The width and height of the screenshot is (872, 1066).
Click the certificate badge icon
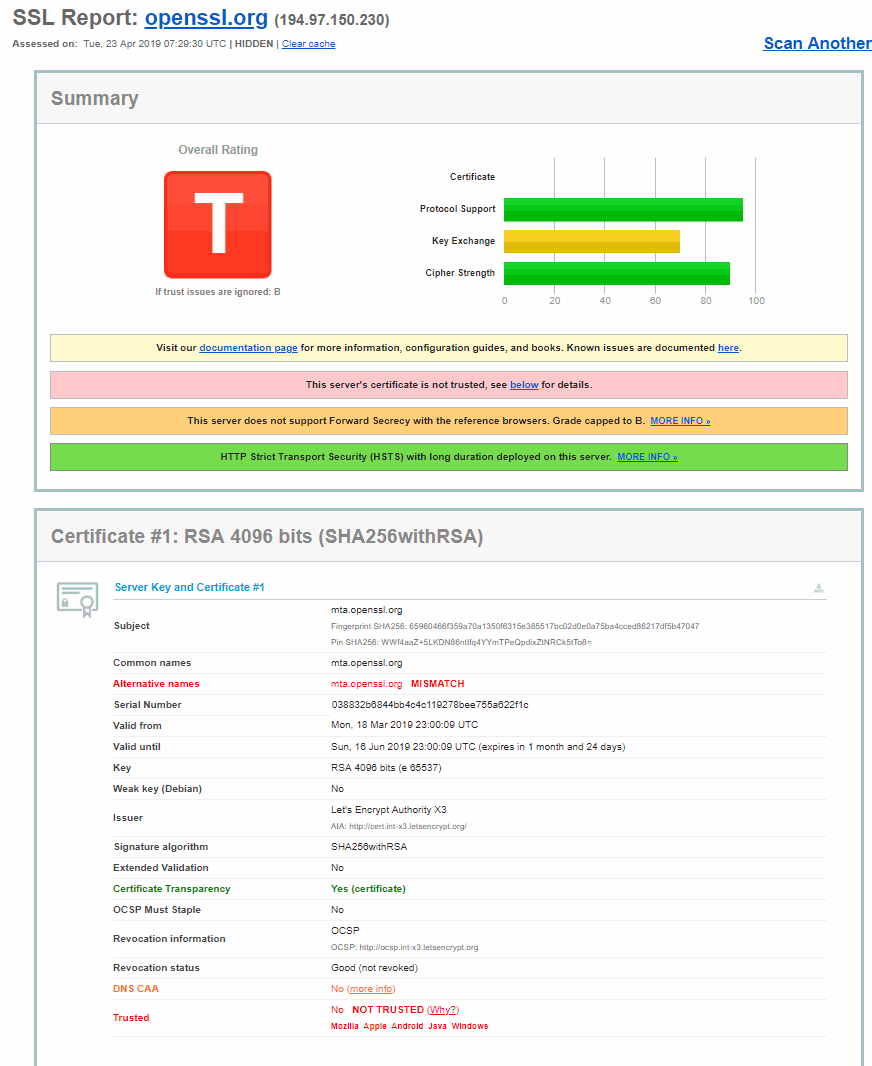click(77, 600)
